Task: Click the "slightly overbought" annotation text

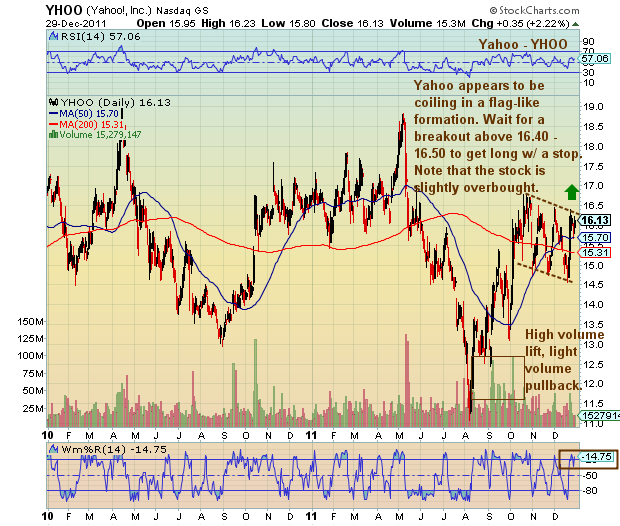Action: [476, 187]
